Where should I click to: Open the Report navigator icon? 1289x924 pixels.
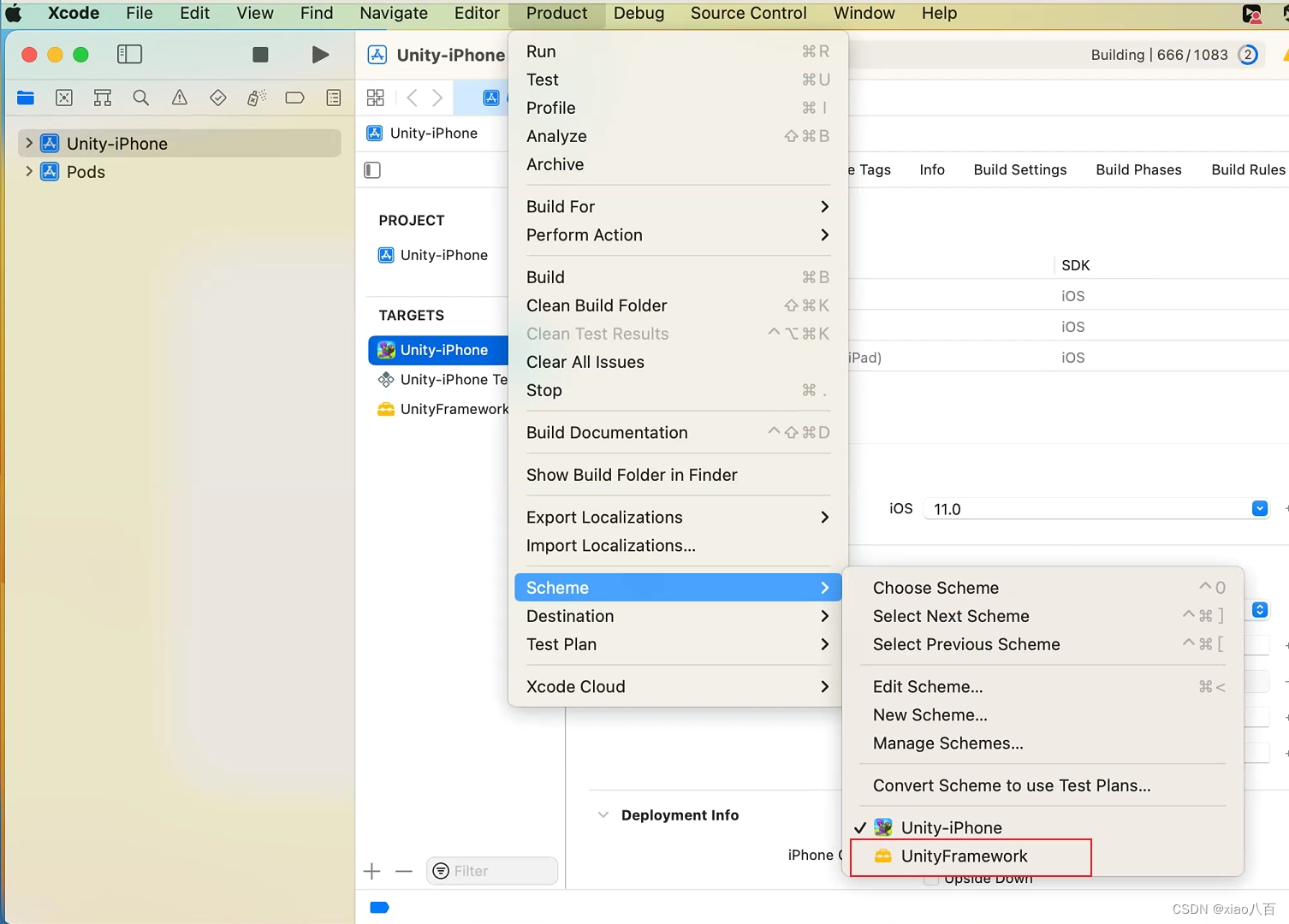[x=334, y=98]
